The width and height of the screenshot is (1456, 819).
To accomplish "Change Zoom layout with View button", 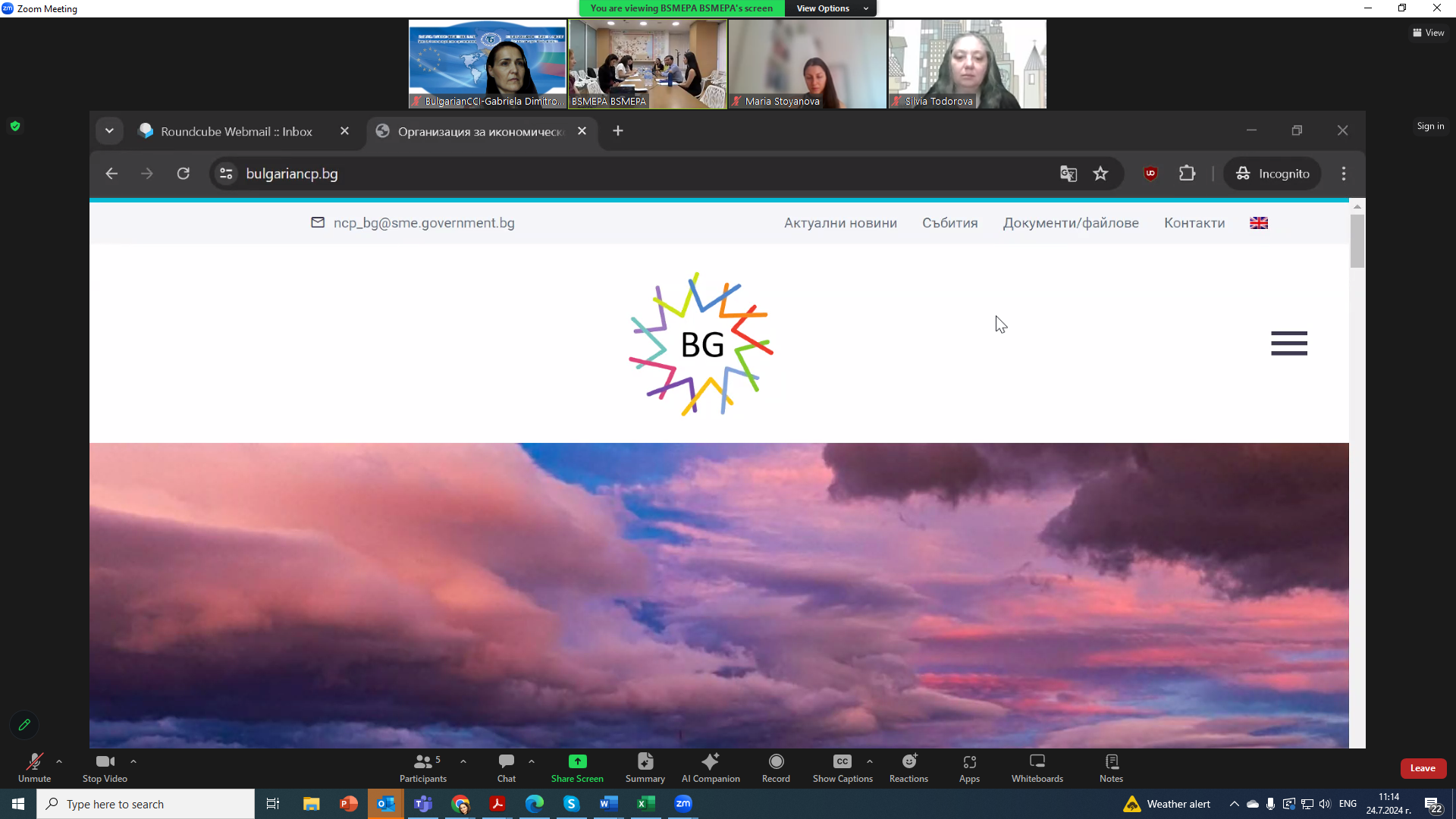I will pyautogui.click(x=1429, y=33).
